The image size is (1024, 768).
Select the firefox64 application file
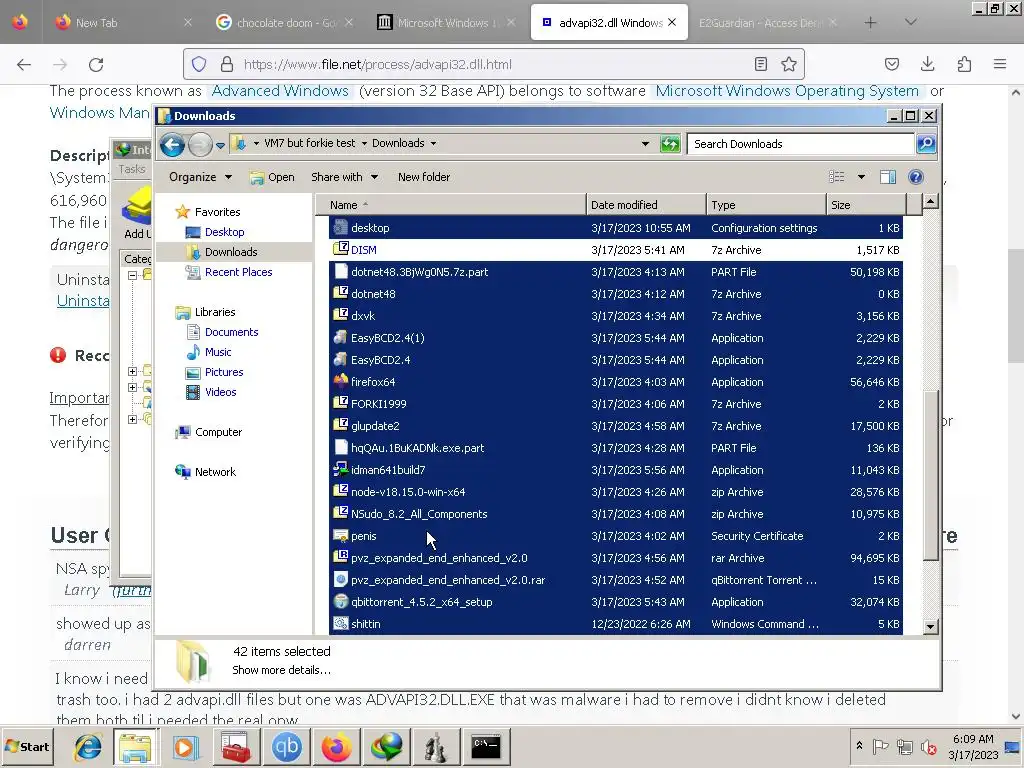pyautogui.click(x=616, y=382)
